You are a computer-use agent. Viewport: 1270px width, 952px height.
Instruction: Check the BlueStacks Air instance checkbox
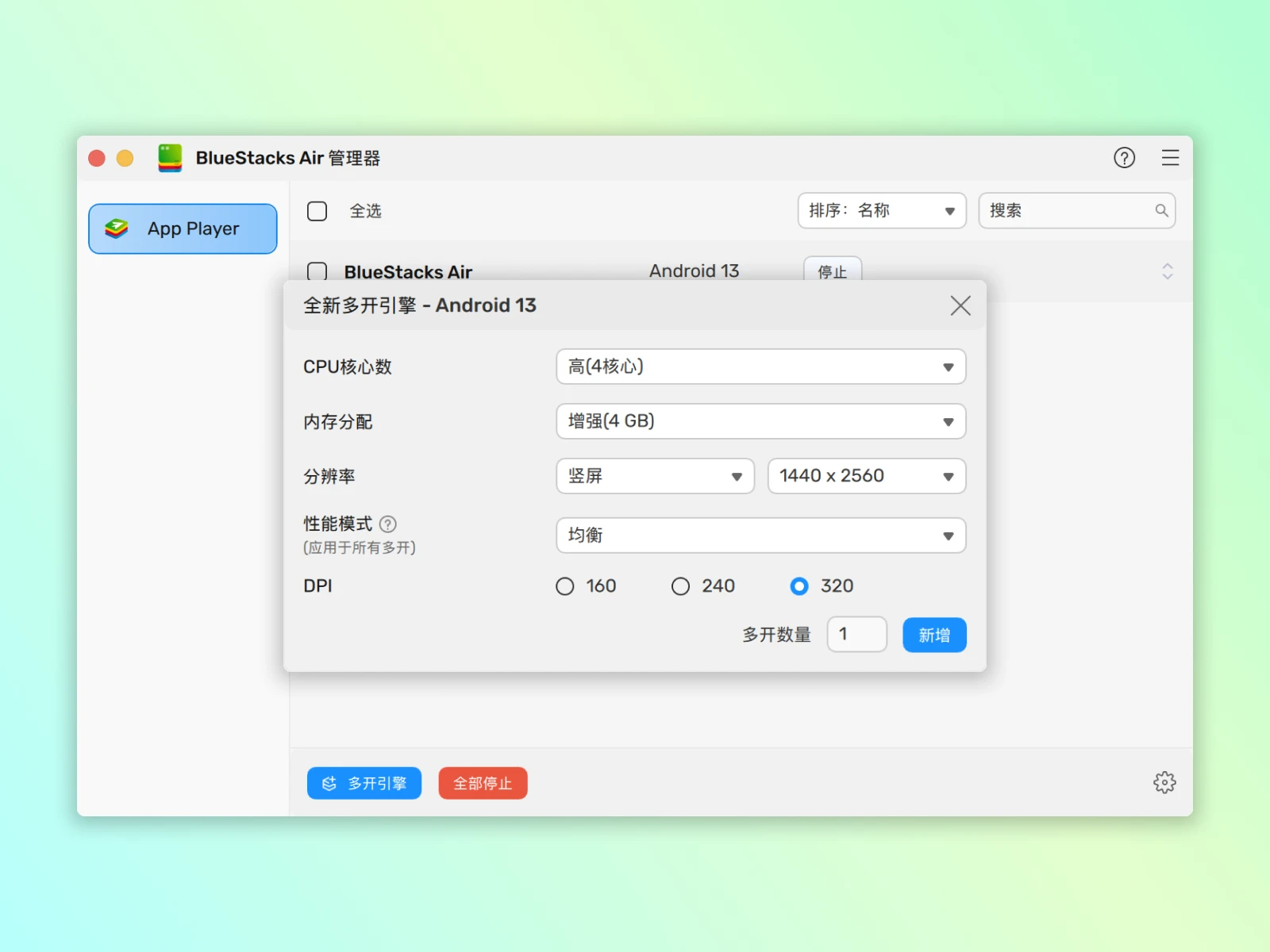317,271
